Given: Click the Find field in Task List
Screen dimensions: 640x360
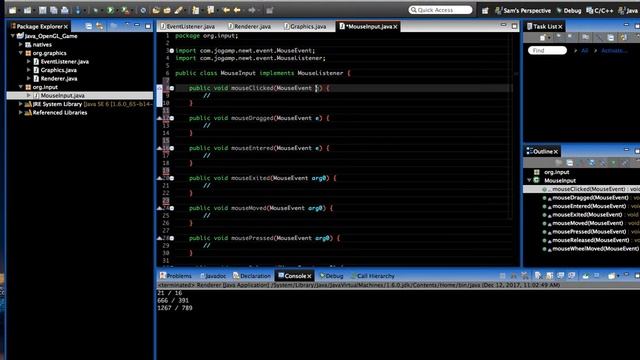Looking at the screenshot, I should [x=547, y=51].
